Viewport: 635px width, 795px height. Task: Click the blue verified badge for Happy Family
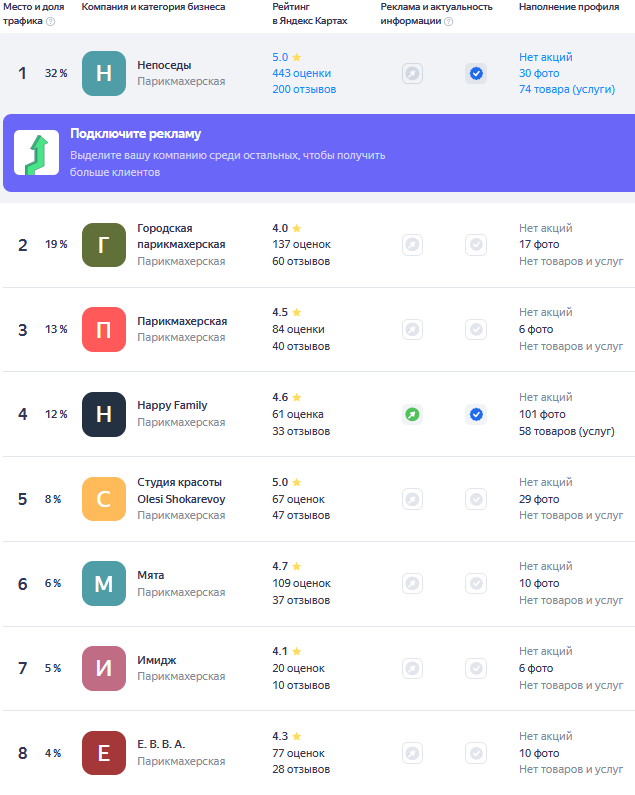coord(476,415)
